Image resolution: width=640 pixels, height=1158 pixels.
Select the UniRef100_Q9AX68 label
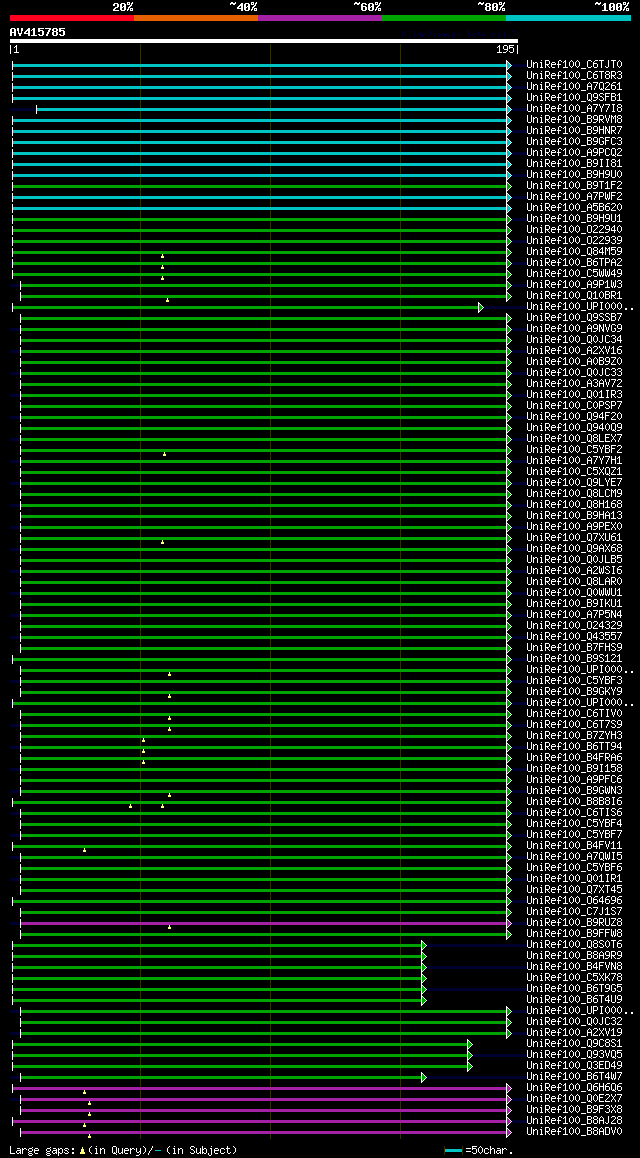click(574, 549)
